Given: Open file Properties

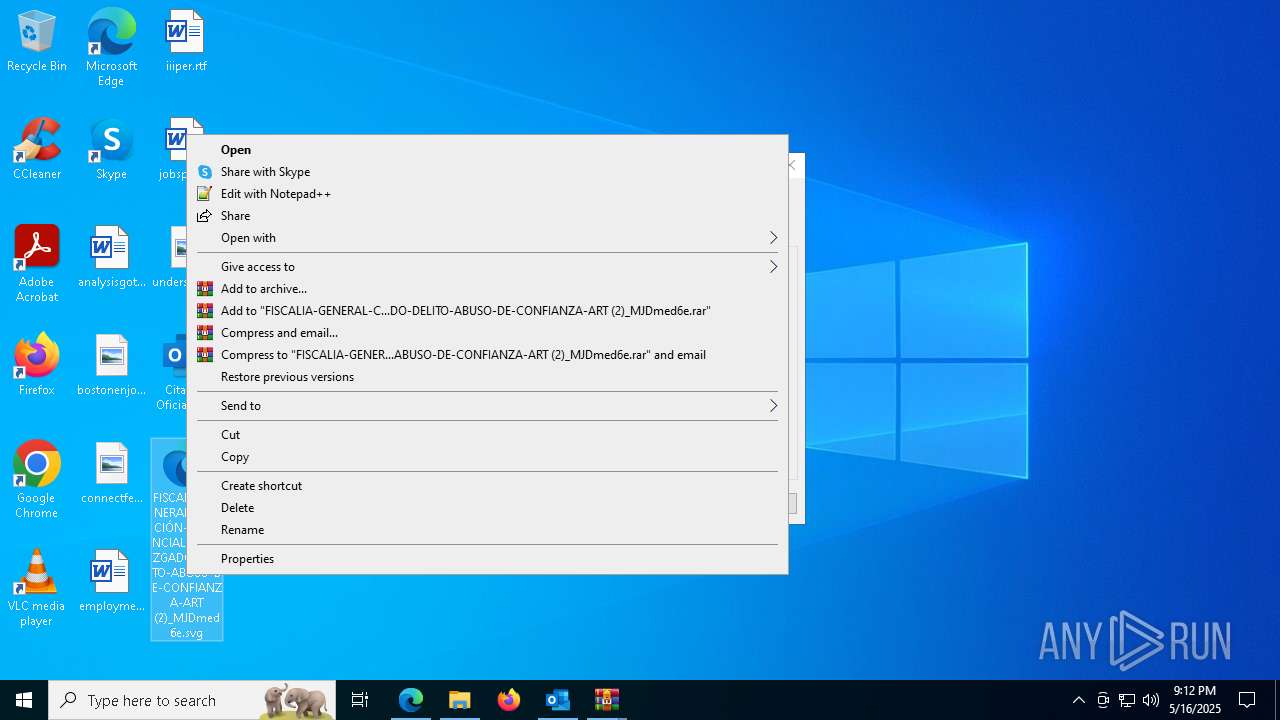Looking at the screenshot, I should pos(487,559).
